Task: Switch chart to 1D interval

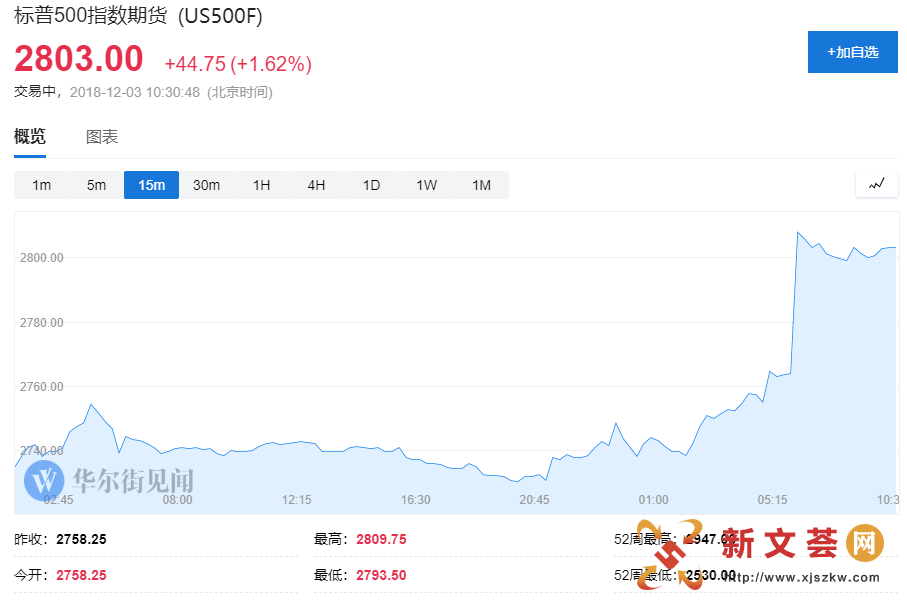Action: (x=371, y=185)
